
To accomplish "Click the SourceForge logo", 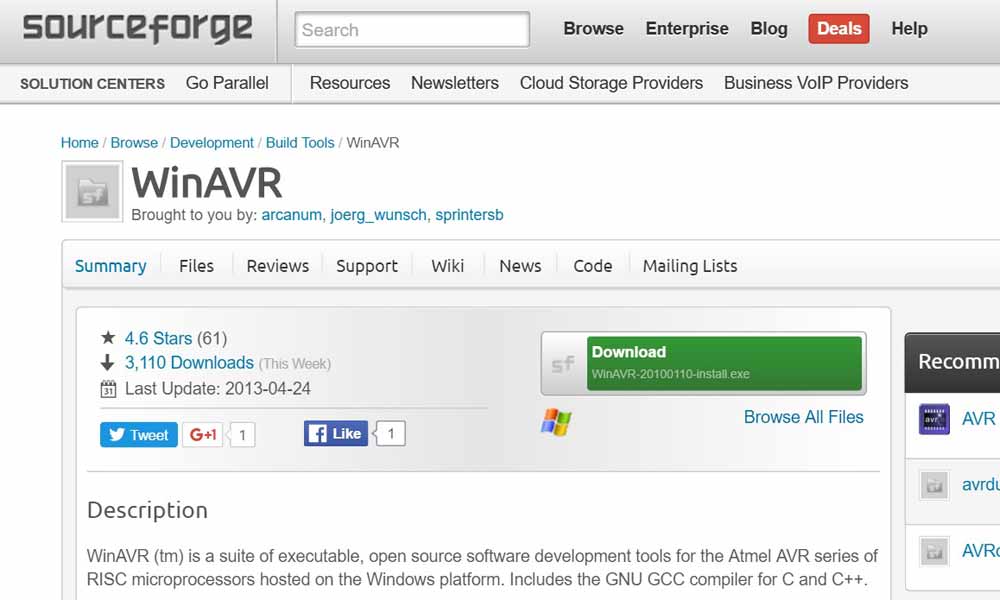I will pyautogui.click(x=138, y=28).
